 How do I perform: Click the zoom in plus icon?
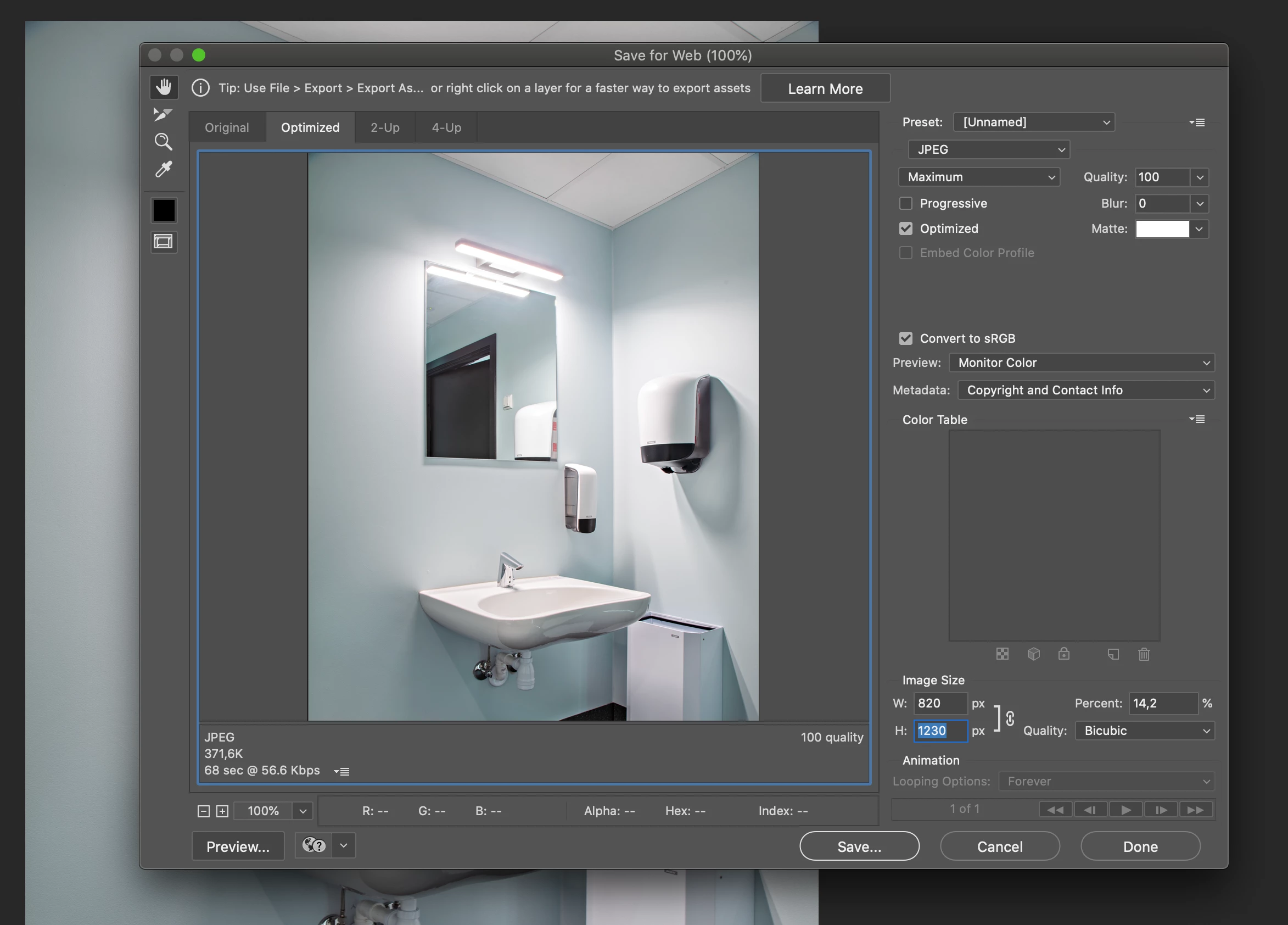[x=222, y=811]
